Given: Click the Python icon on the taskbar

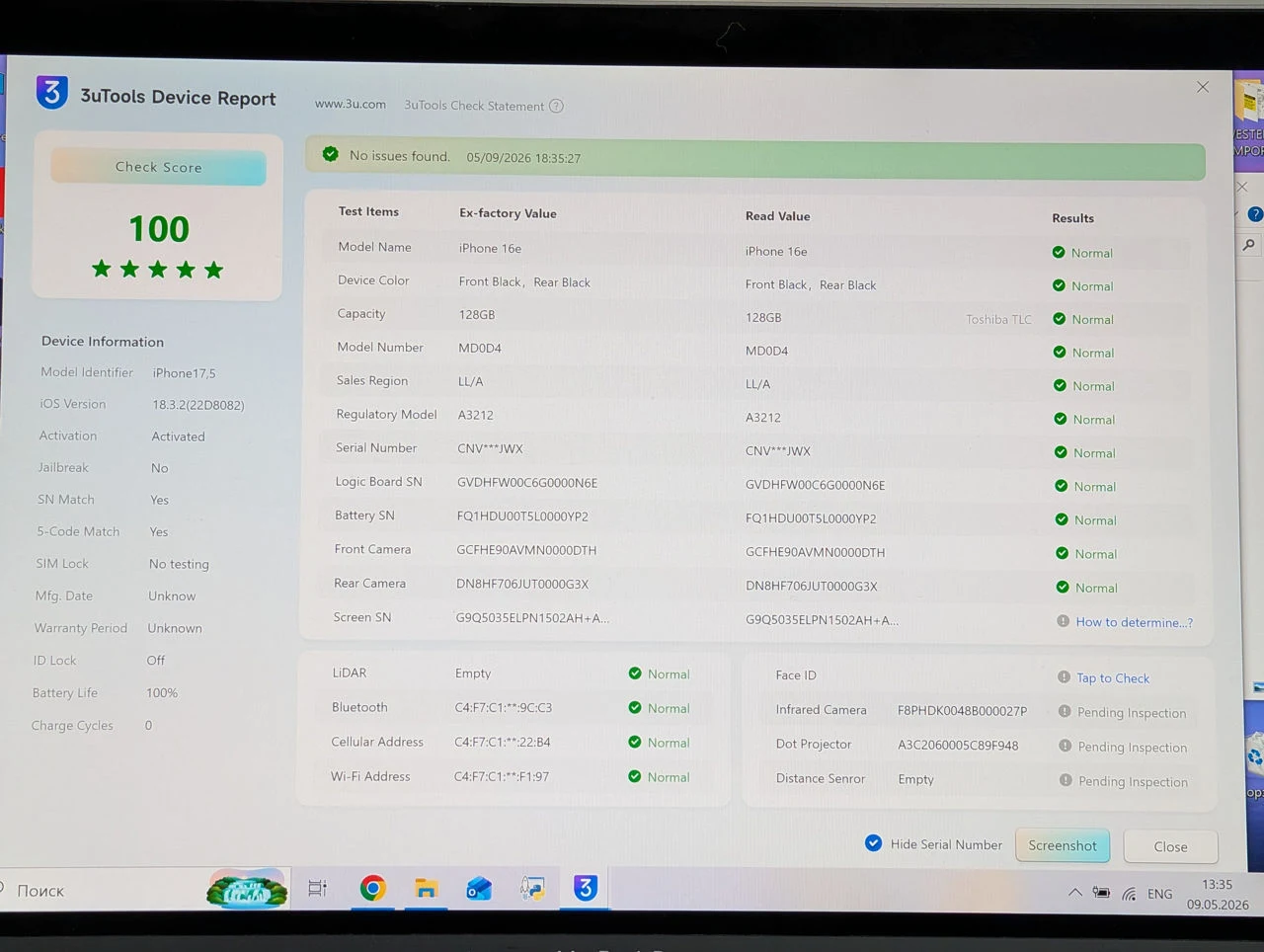Looking at the screenshot, I should [532, 889].
